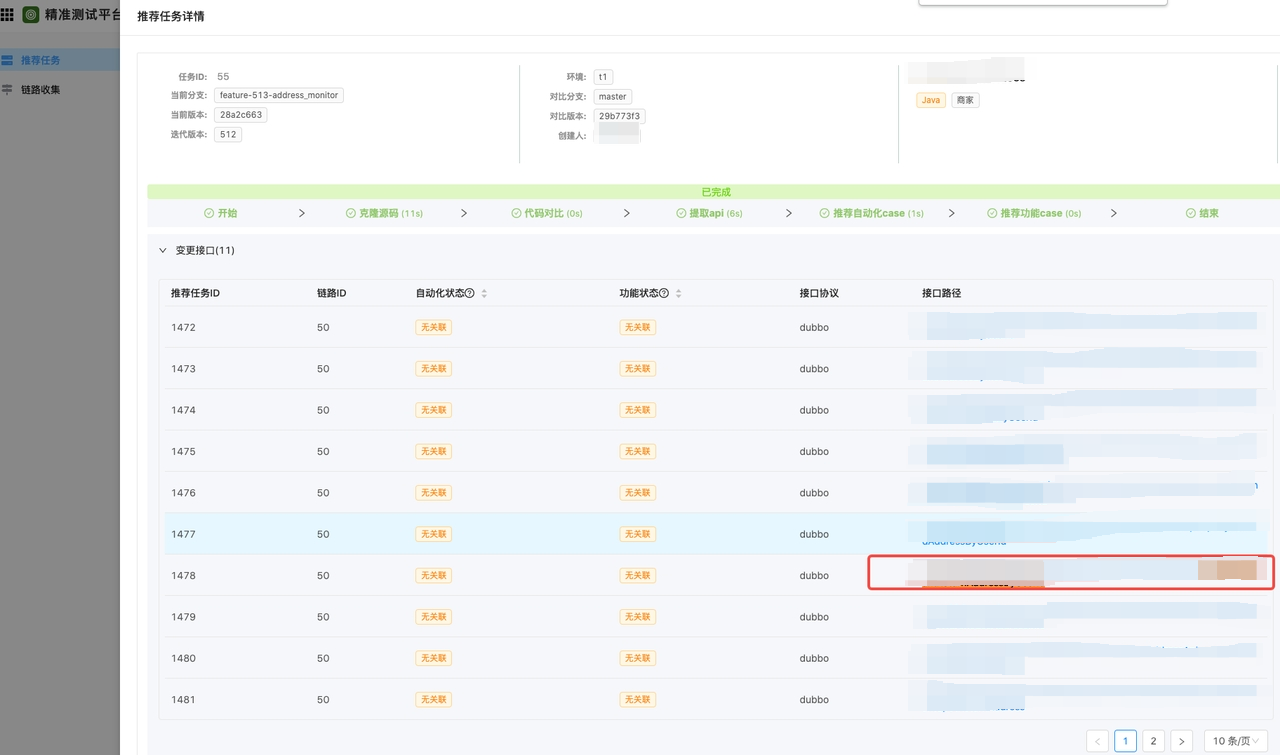Click the feature-513-address_monitor branch tag
Image resolution: width=1280 pixels, height=755 pixels.
tap(279, 95)
